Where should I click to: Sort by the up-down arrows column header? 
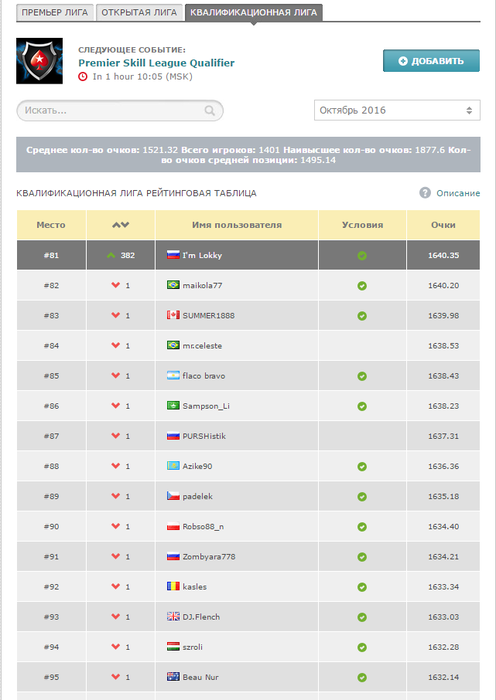121,225
